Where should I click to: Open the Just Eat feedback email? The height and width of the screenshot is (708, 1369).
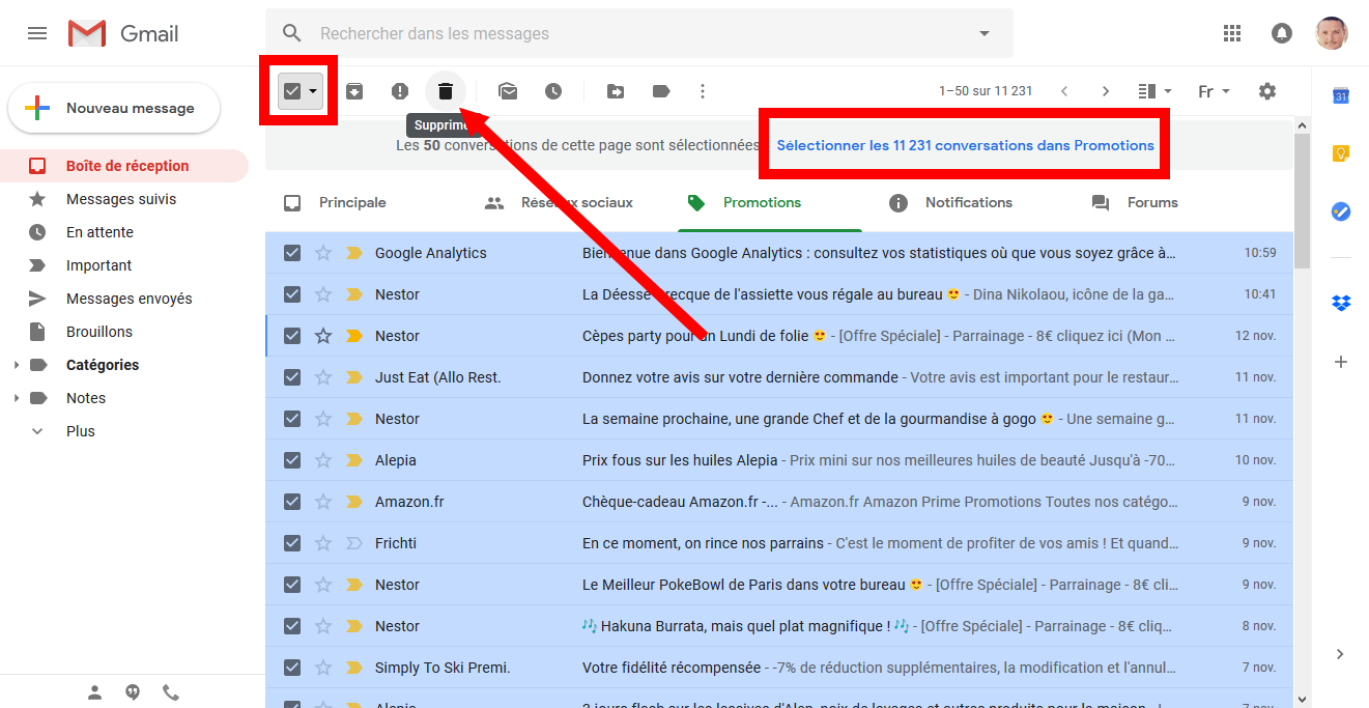click(x=779, y=377)
